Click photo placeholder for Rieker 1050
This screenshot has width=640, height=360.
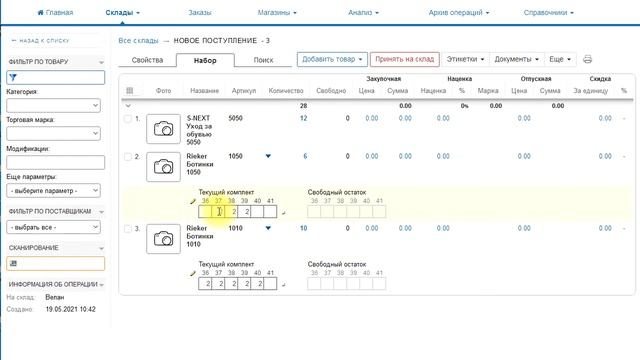[x=163, y=167]
